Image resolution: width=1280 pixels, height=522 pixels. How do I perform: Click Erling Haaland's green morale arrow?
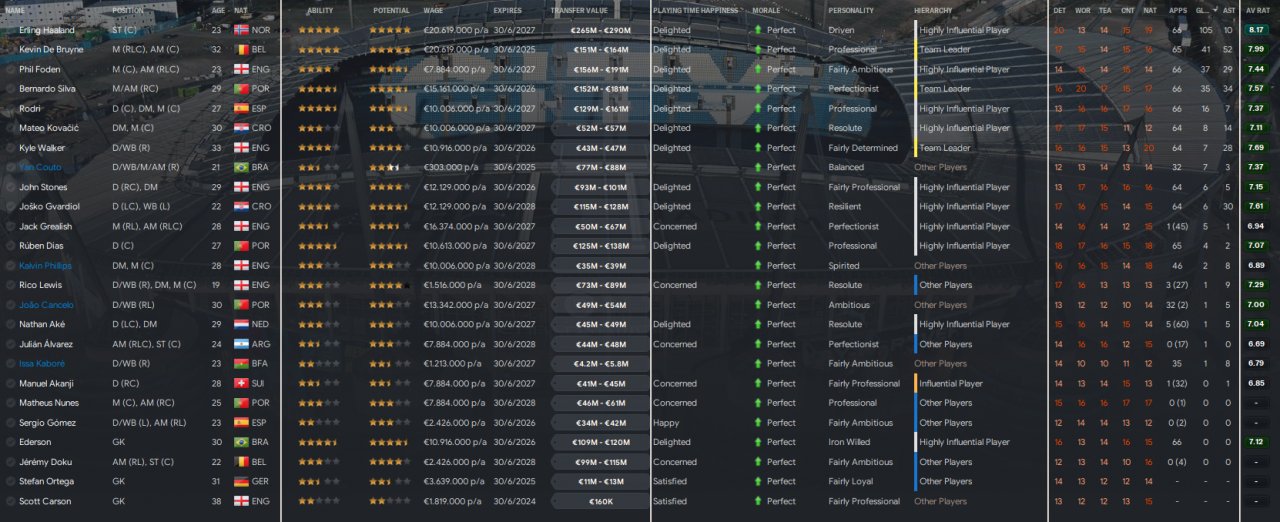tap(758, 30)
